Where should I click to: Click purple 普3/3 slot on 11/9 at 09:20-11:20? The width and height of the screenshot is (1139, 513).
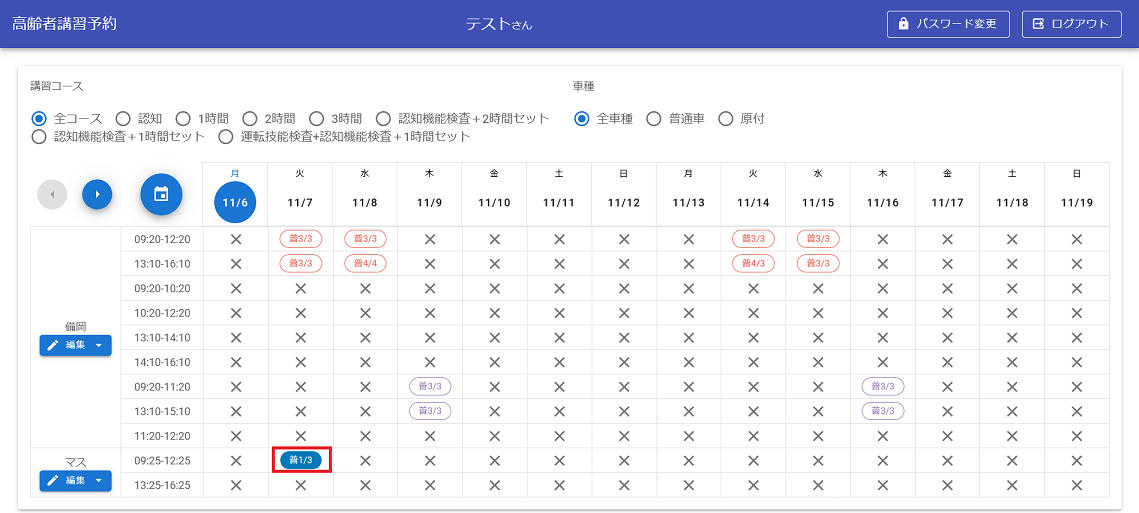click(430, 386)
